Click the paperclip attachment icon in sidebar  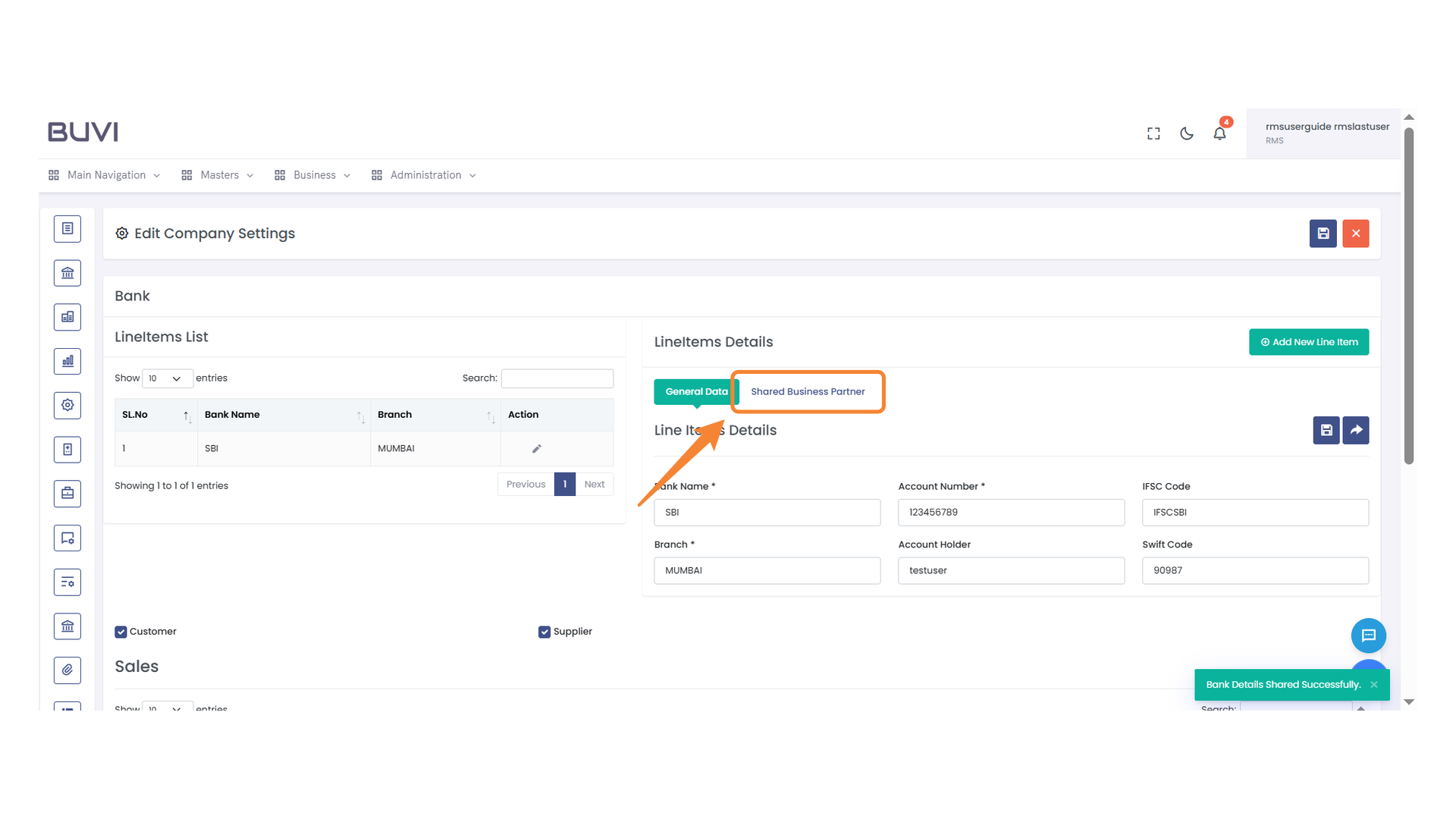[67, 670]
